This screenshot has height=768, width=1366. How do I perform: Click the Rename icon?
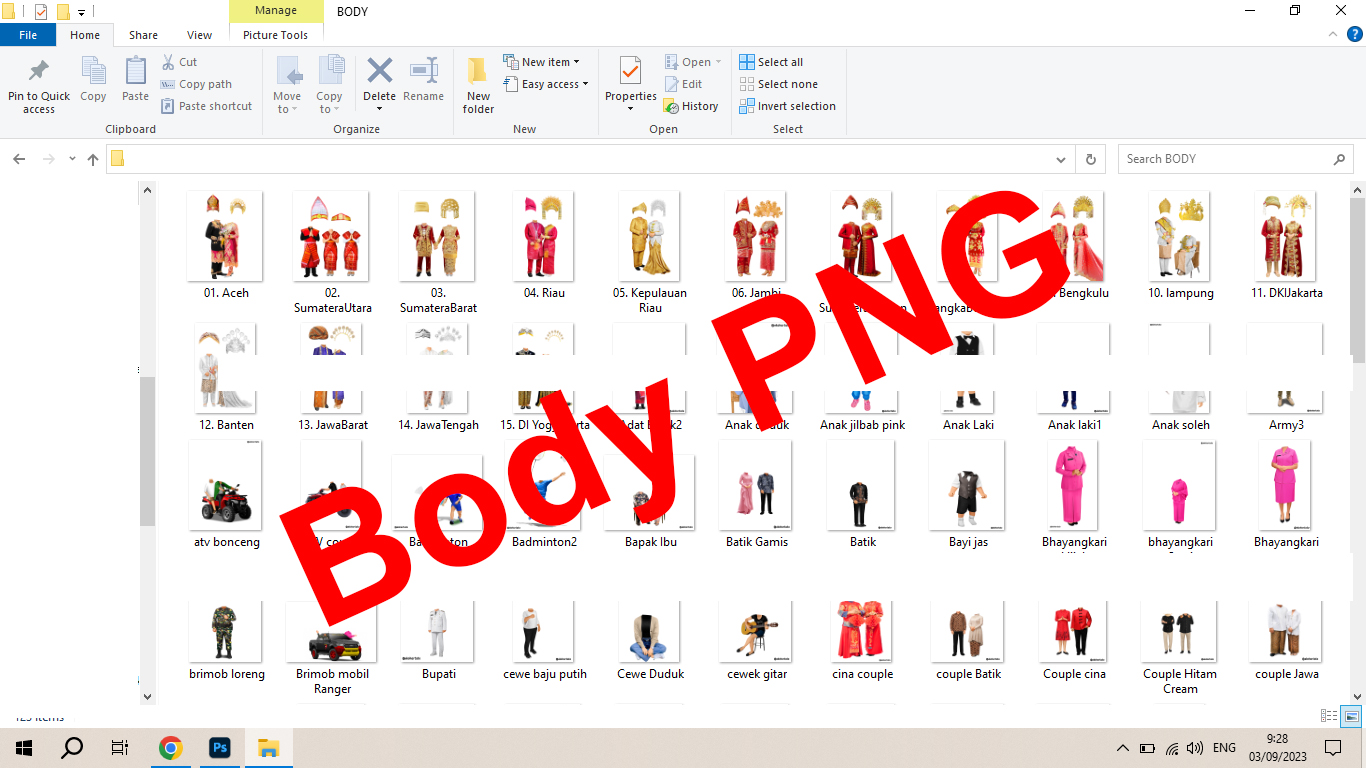pyautogui.click(x=423, y=72)
